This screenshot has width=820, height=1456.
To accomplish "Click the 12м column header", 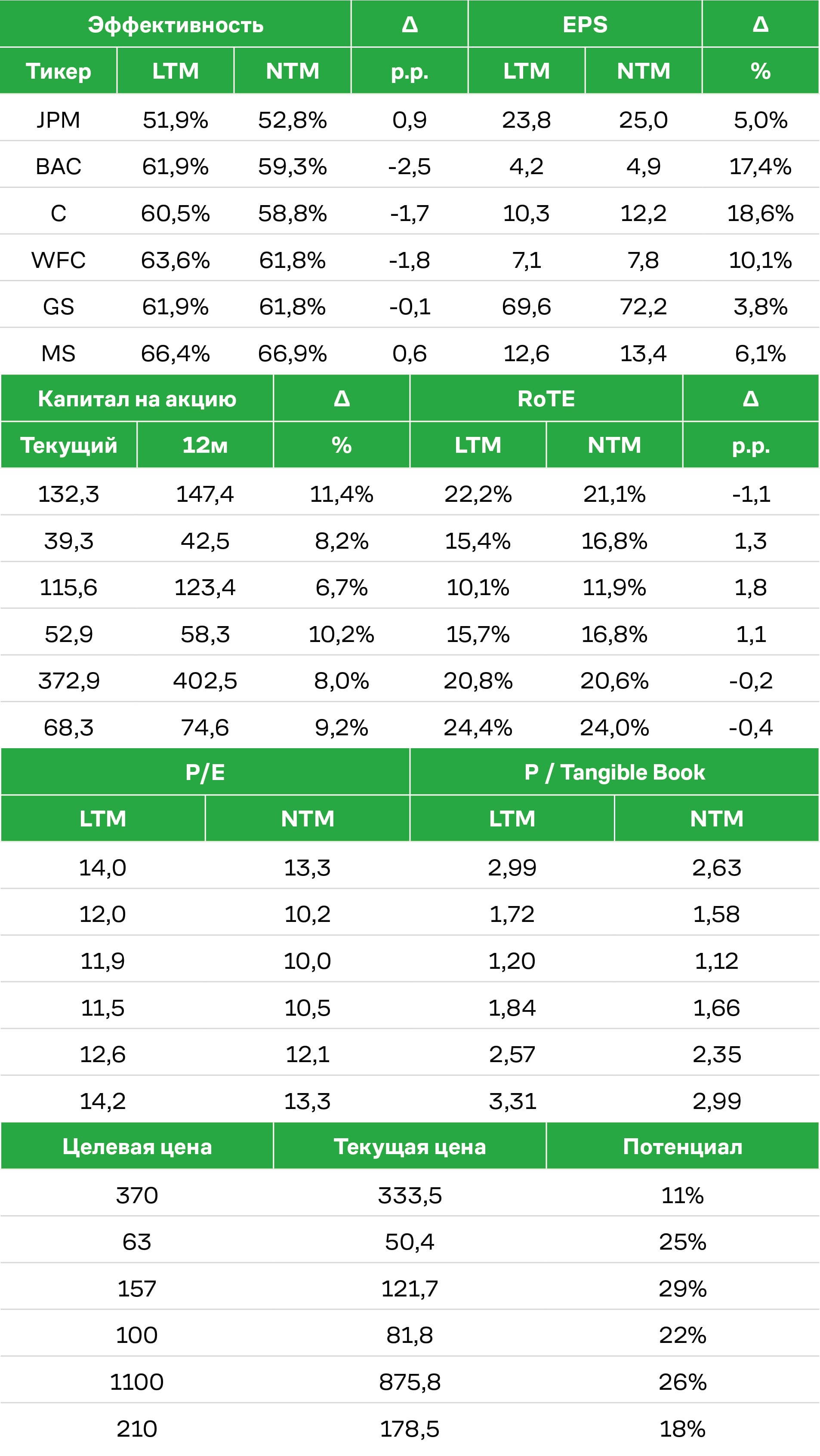I will click(205, 445).
